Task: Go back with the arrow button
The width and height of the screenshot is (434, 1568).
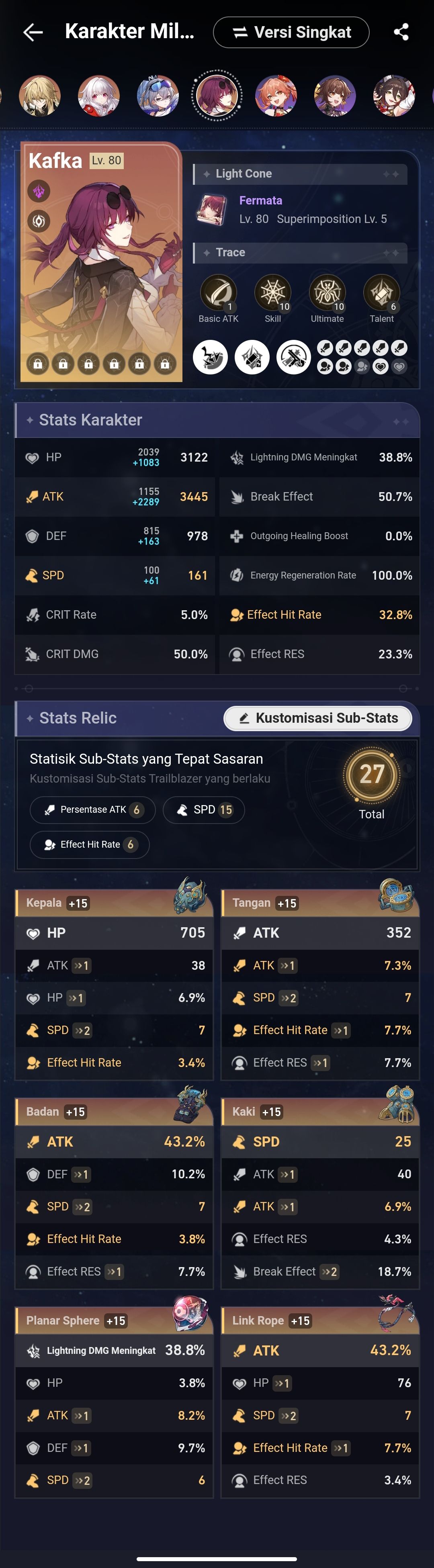Action: [33, 32]
